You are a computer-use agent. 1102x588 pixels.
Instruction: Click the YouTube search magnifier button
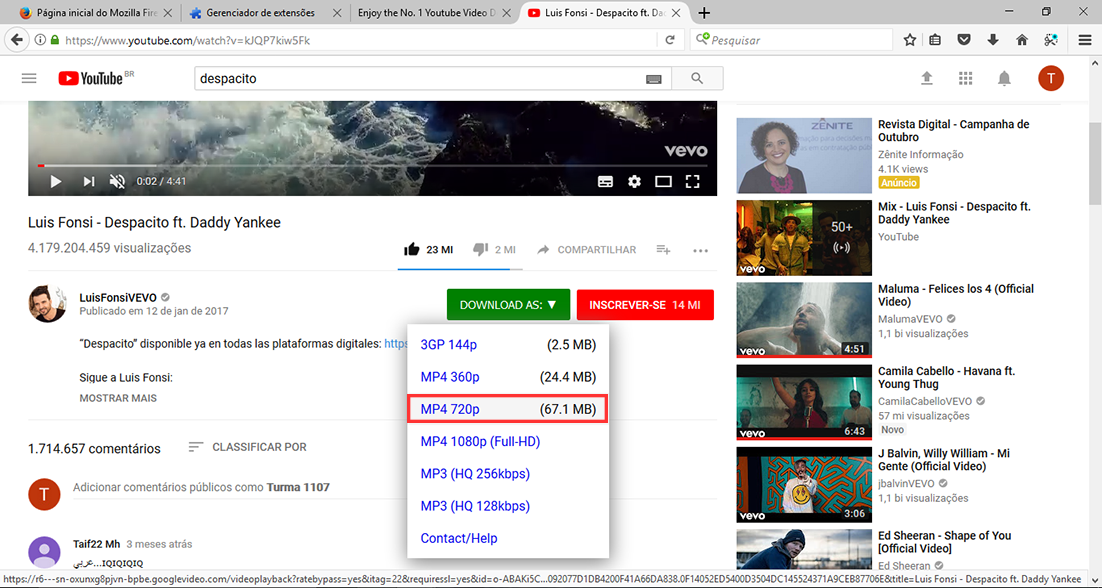pyautogui.click(x=697, y=79)
